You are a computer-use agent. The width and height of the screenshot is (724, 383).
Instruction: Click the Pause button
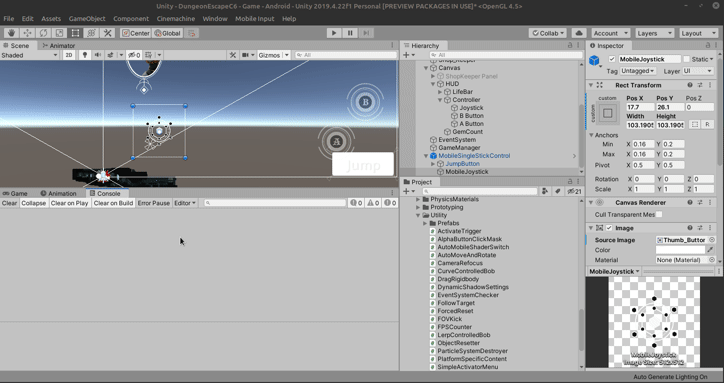pyautogui.click(x=350, y=33)
